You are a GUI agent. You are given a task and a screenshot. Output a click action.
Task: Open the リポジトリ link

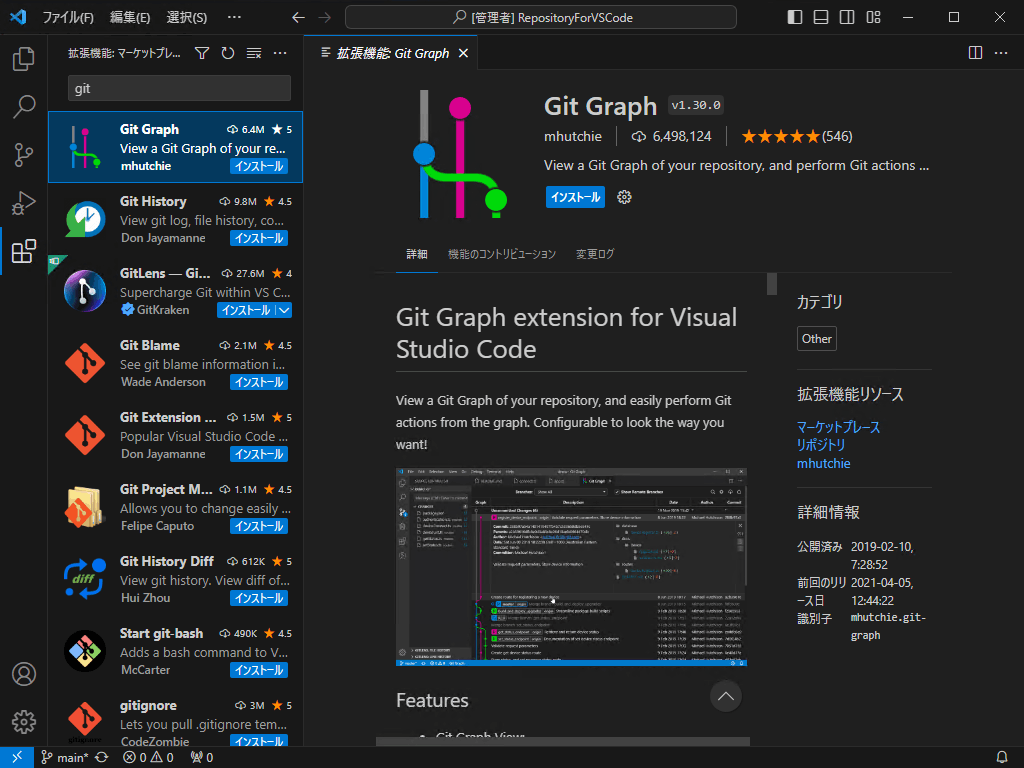click(x=821, y=445)
